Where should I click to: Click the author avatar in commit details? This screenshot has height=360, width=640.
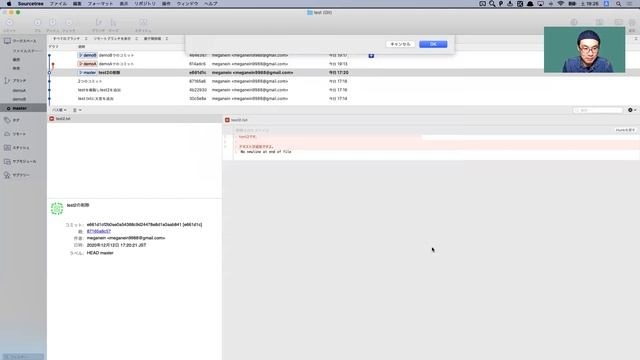point(57,208)
